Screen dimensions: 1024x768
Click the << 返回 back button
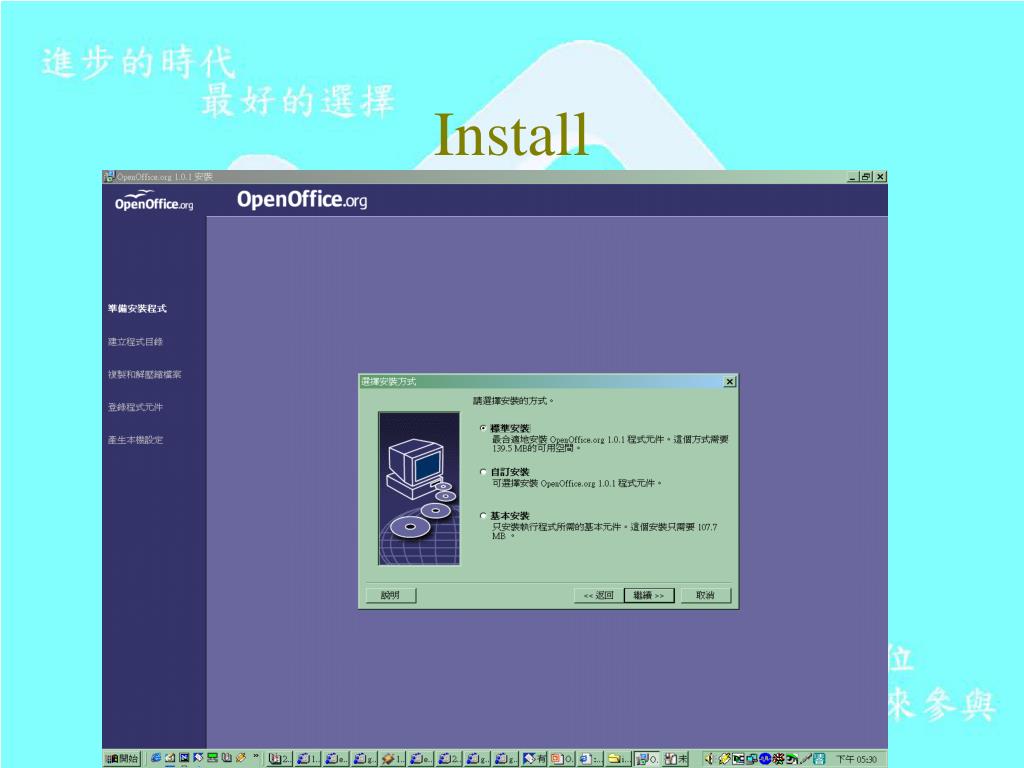599,595
